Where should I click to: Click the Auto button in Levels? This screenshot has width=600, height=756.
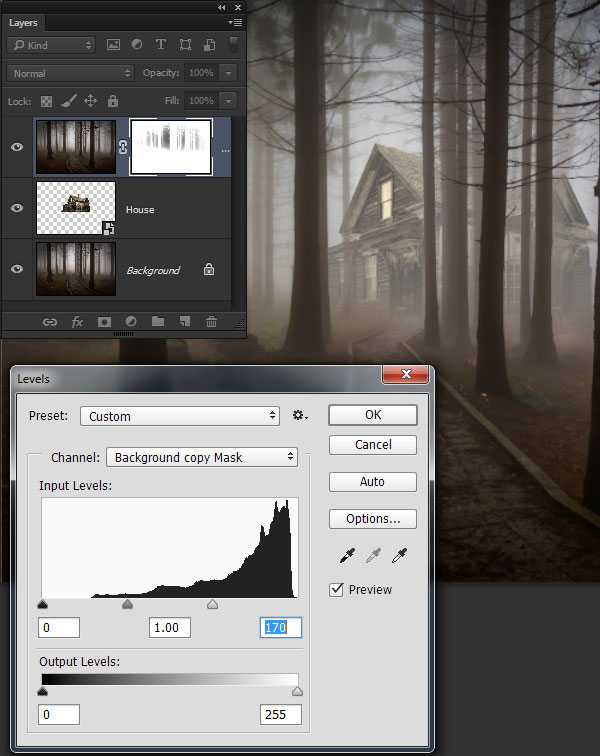373,482
